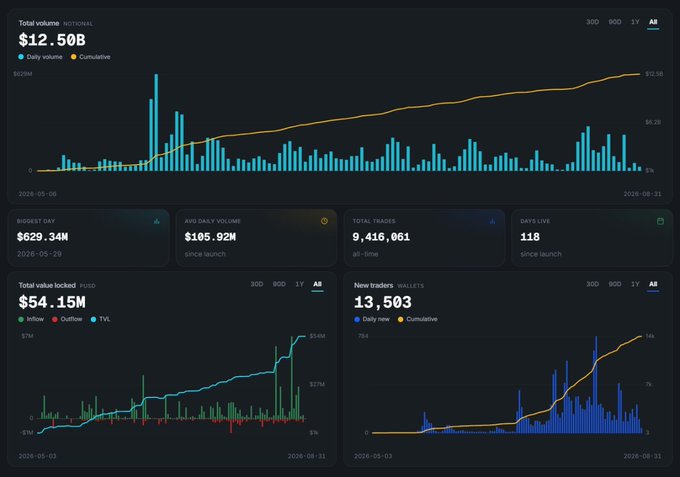
Task: Click the 9,416,061 total trades value
Action: pos(381,237)
